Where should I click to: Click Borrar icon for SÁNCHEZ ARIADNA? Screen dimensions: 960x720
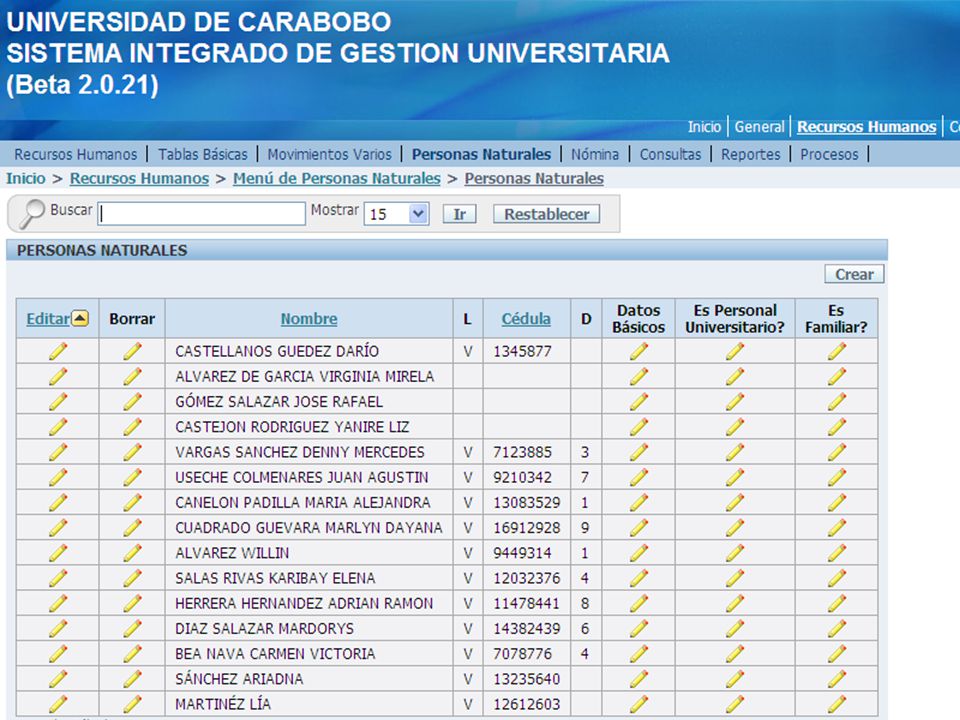132,679
